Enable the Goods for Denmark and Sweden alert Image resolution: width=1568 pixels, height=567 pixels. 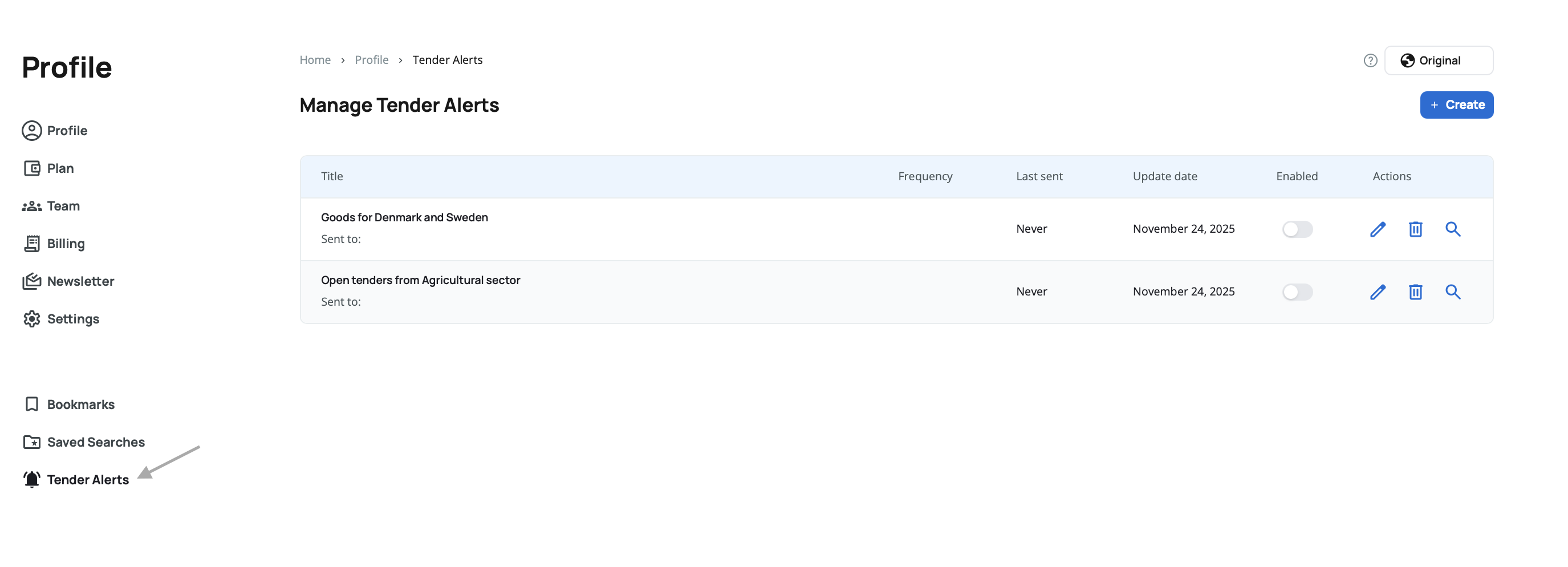(x=1297, y=229)
